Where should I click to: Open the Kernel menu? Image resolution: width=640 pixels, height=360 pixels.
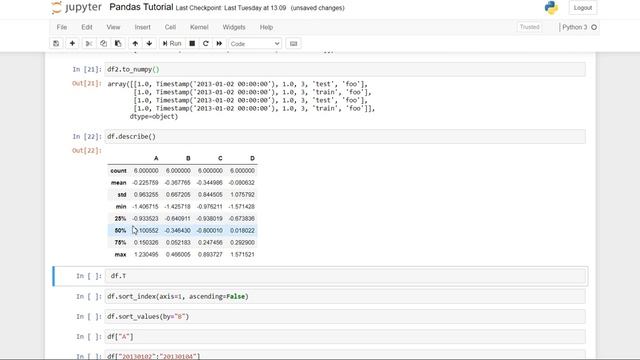coord(199,27)
